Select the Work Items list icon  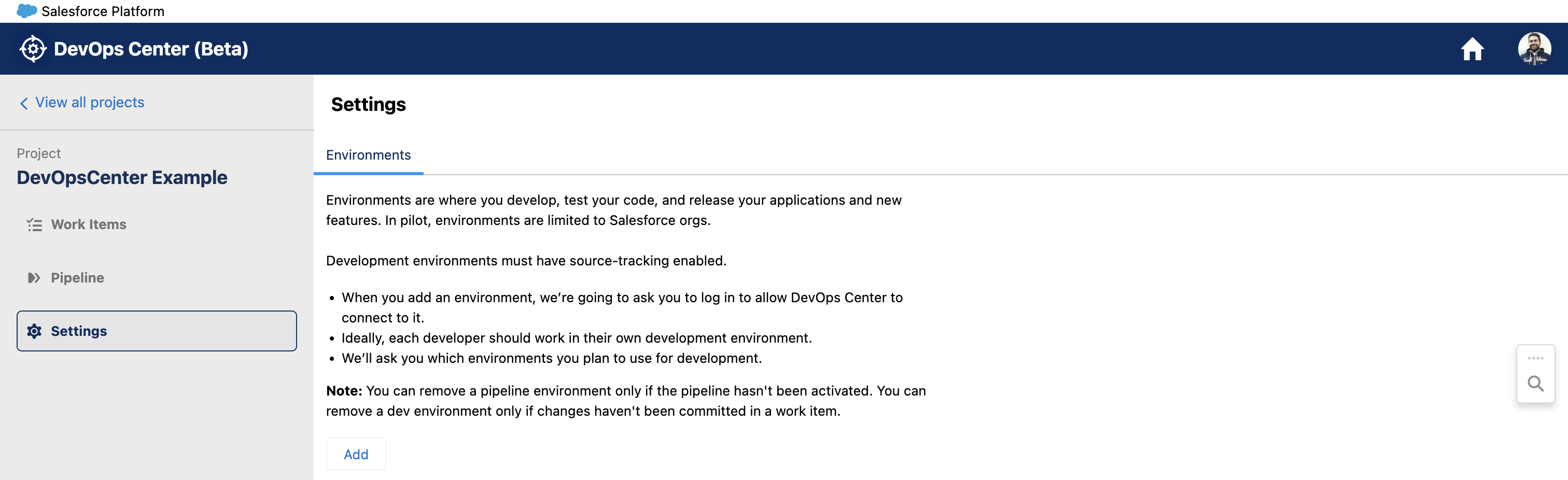(34, 224)
